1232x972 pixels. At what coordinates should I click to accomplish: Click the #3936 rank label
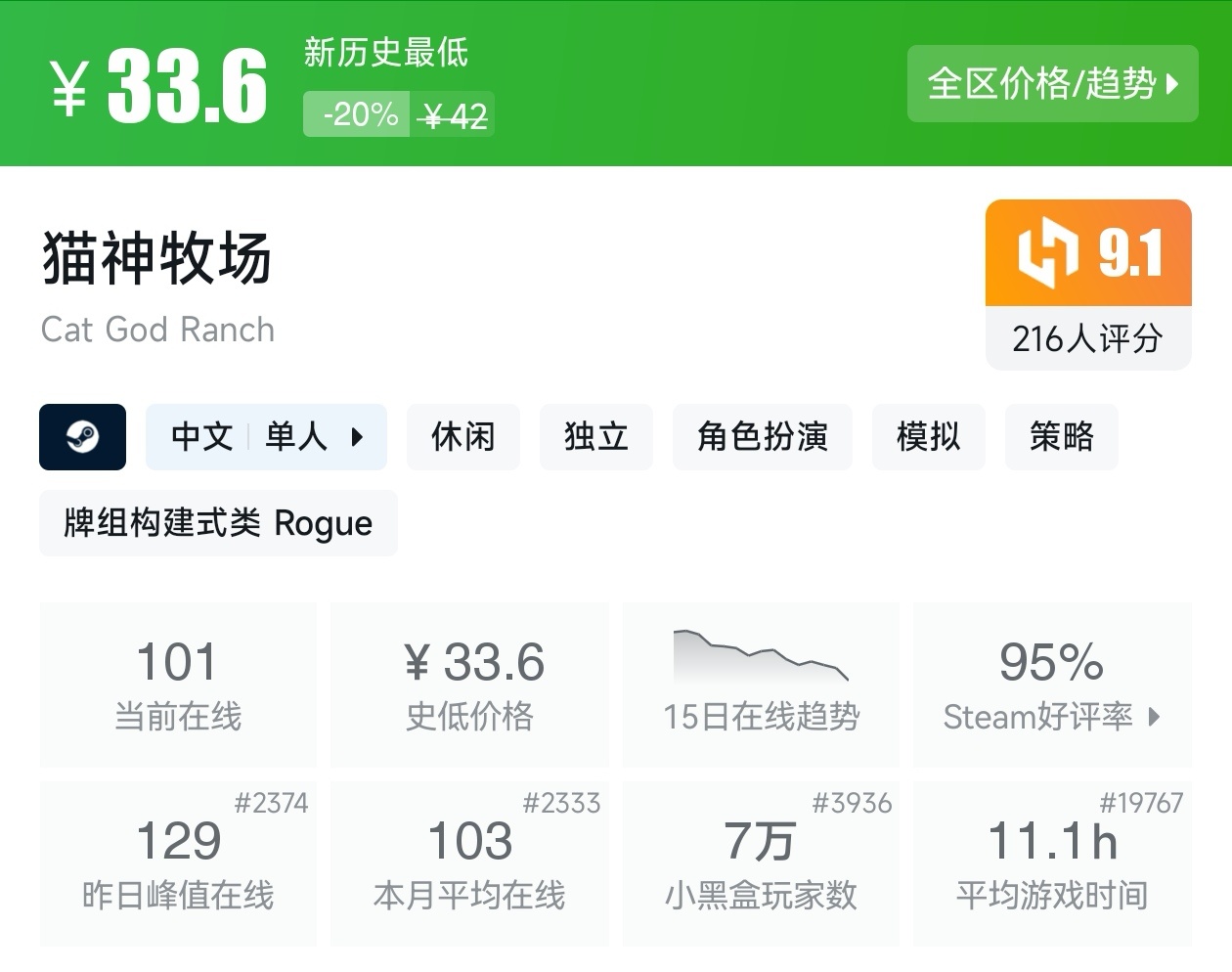click(x=852, y=804)
